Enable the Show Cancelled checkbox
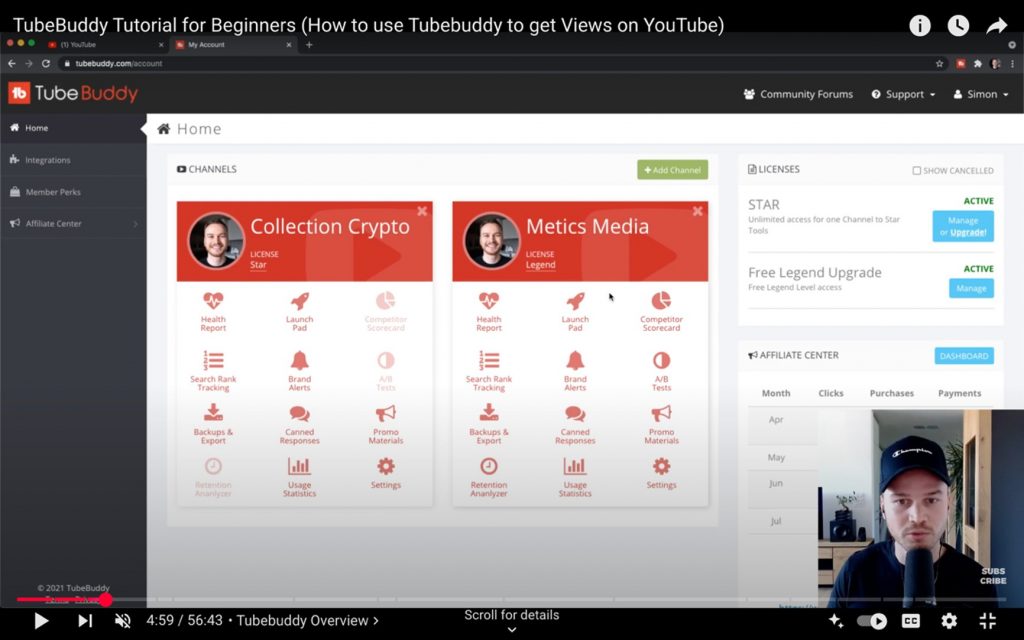This screenshot has width=1024, height=640. tap(917, 171)
